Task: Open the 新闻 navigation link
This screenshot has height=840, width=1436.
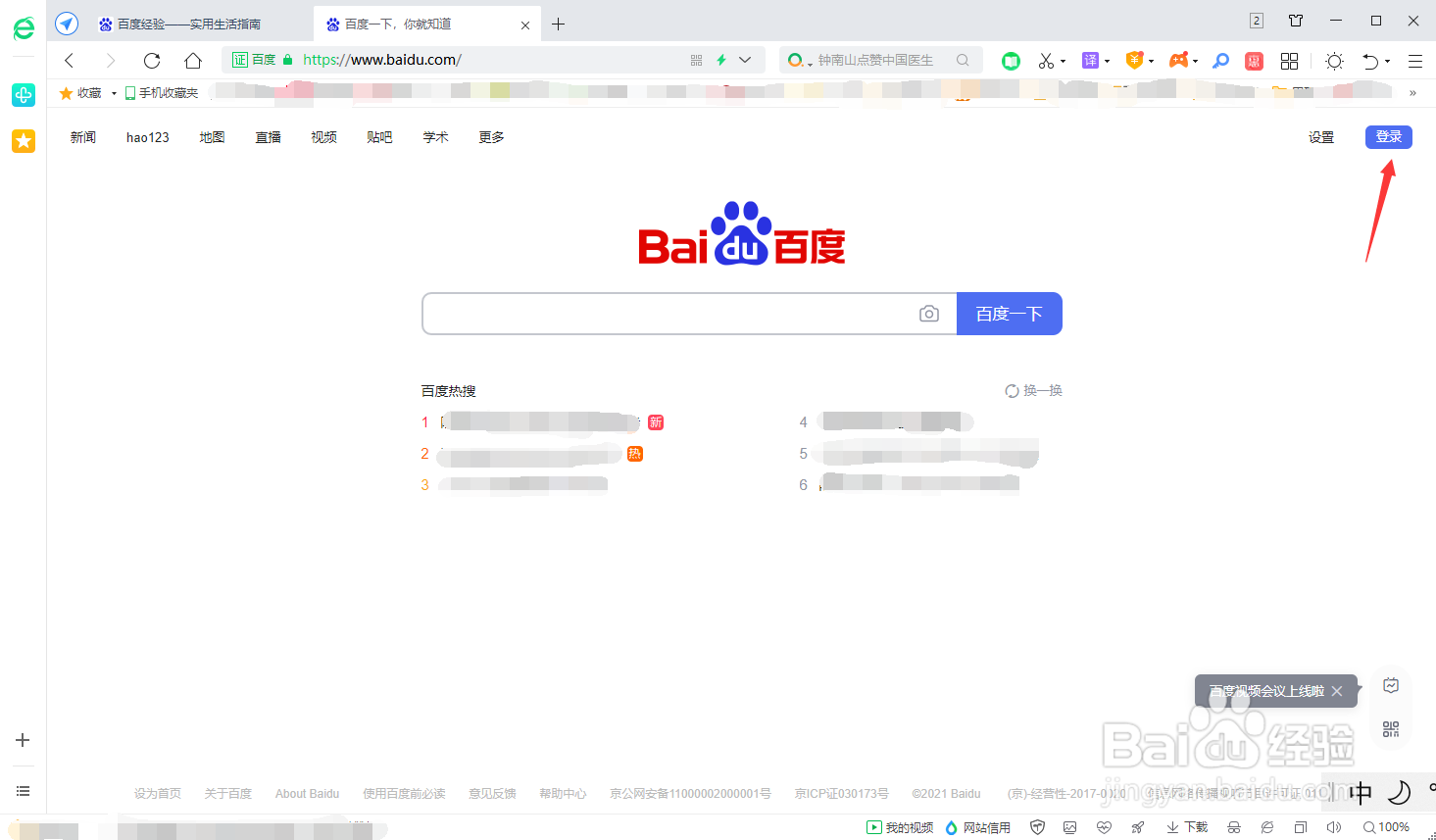Action: click(x=83, y=137)
